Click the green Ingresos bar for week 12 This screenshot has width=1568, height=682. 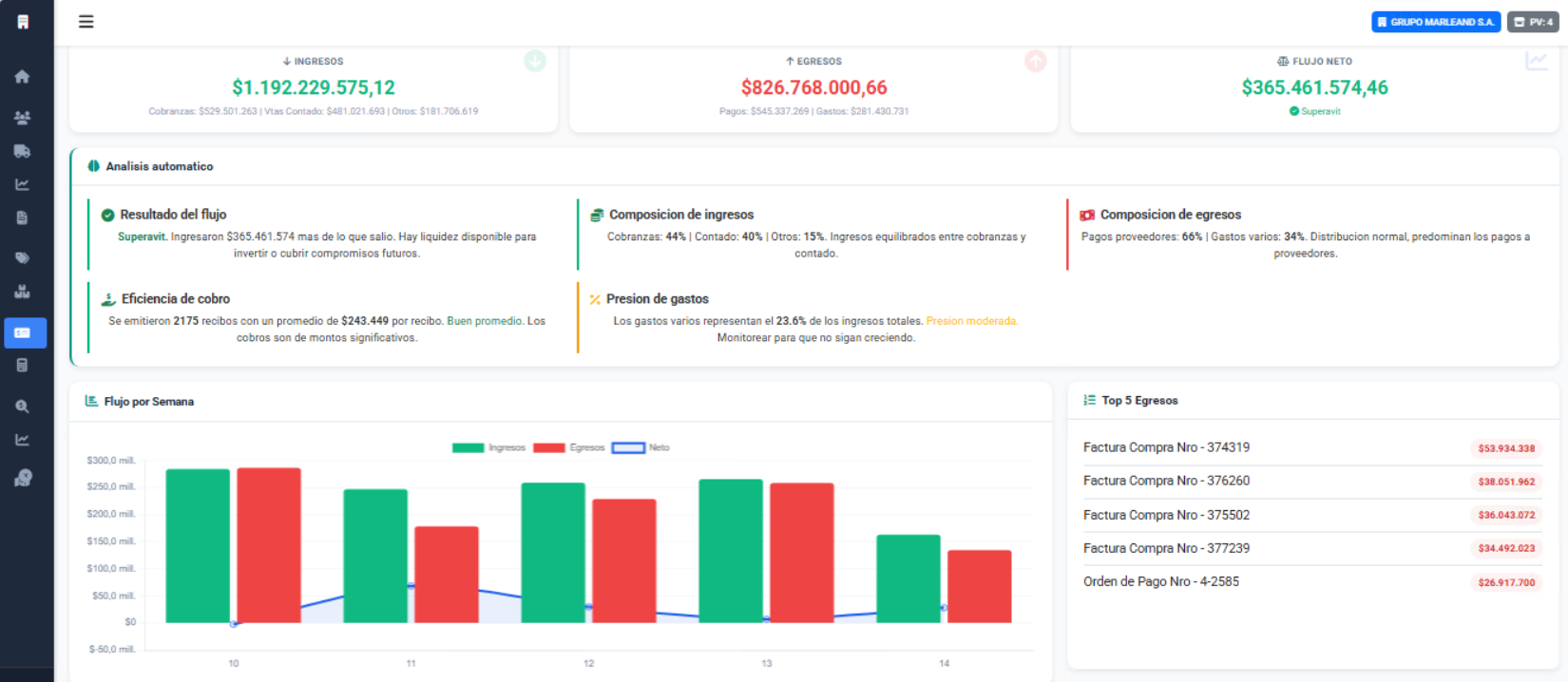point(553,553)
